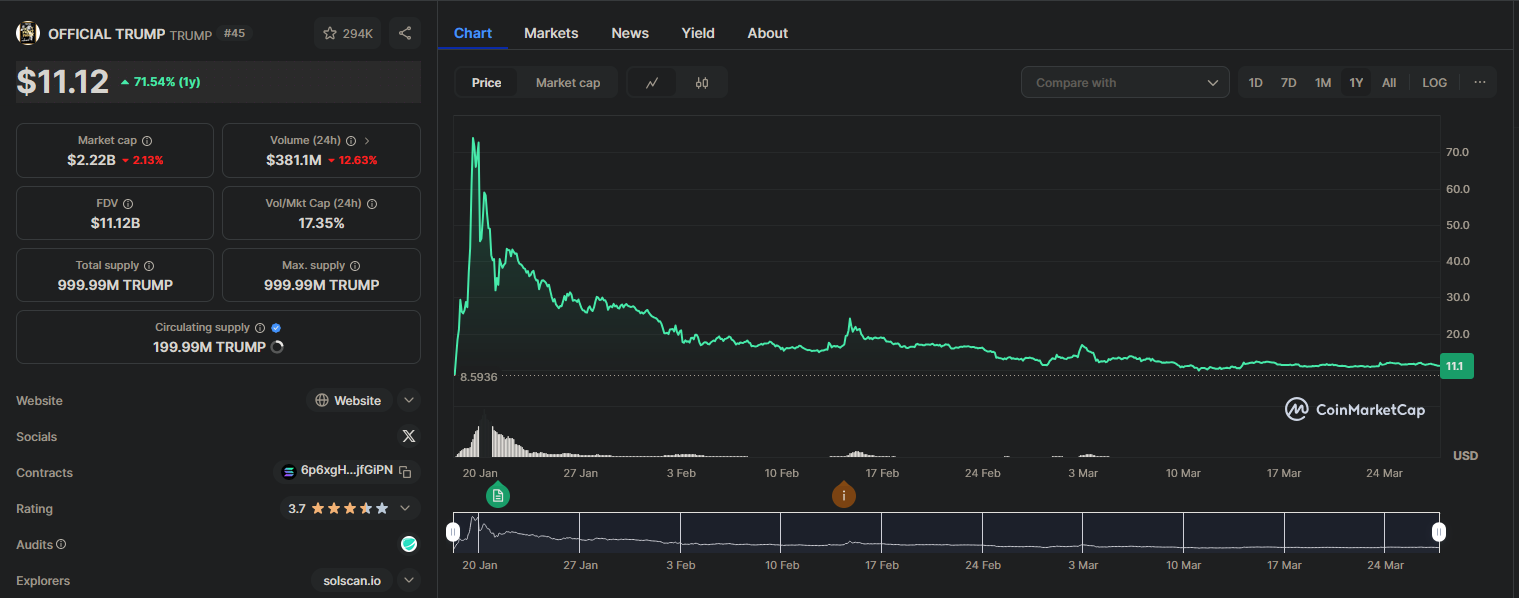Click the $2.22B market cap value

tap(91, 160)
